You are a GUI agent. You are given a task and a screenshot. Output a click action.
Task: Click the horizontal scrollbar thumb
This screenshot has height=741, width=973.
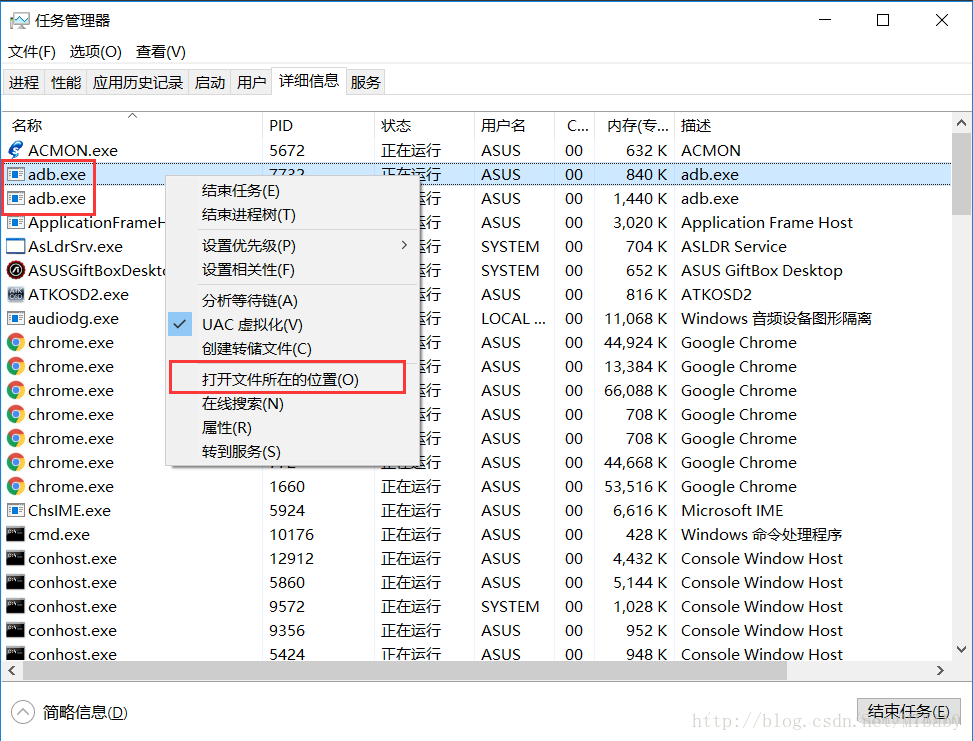pyautogui.click(x=405, y=670)
